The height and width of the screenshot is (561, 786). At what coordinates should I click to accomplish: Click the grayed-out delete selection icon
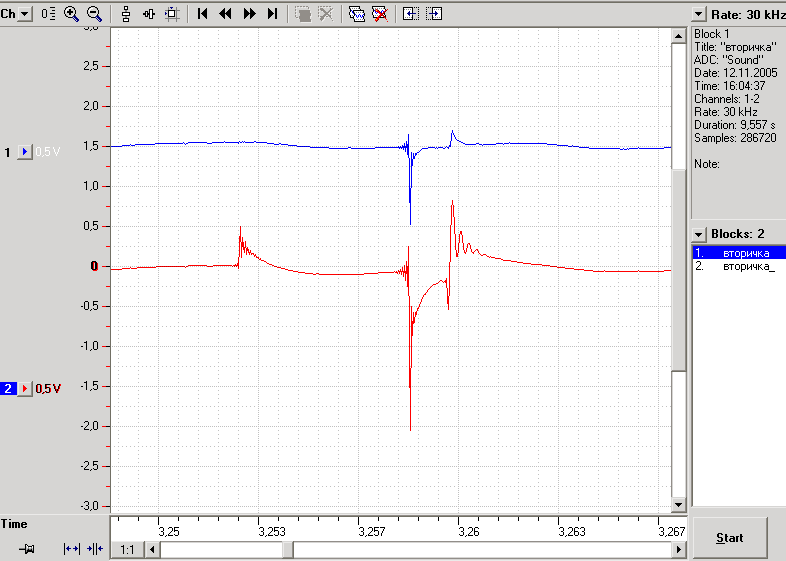tap(326, 14)
